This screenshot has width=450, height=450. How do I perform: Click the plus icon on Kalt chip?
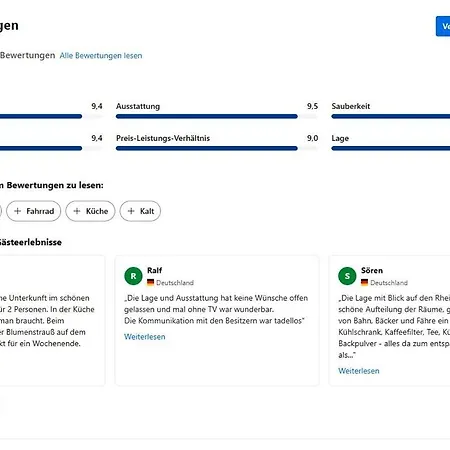(x=131, y=211)
